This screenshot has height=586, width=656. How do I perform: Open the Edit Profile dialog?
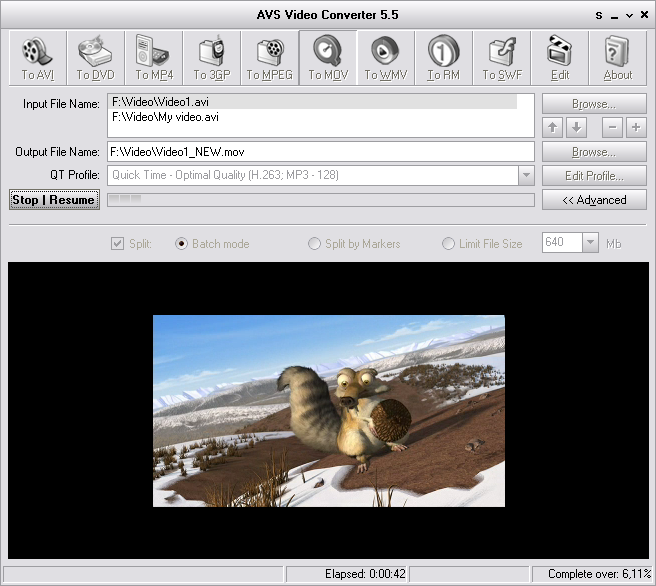pyautogui.click(x=594, y=176)
